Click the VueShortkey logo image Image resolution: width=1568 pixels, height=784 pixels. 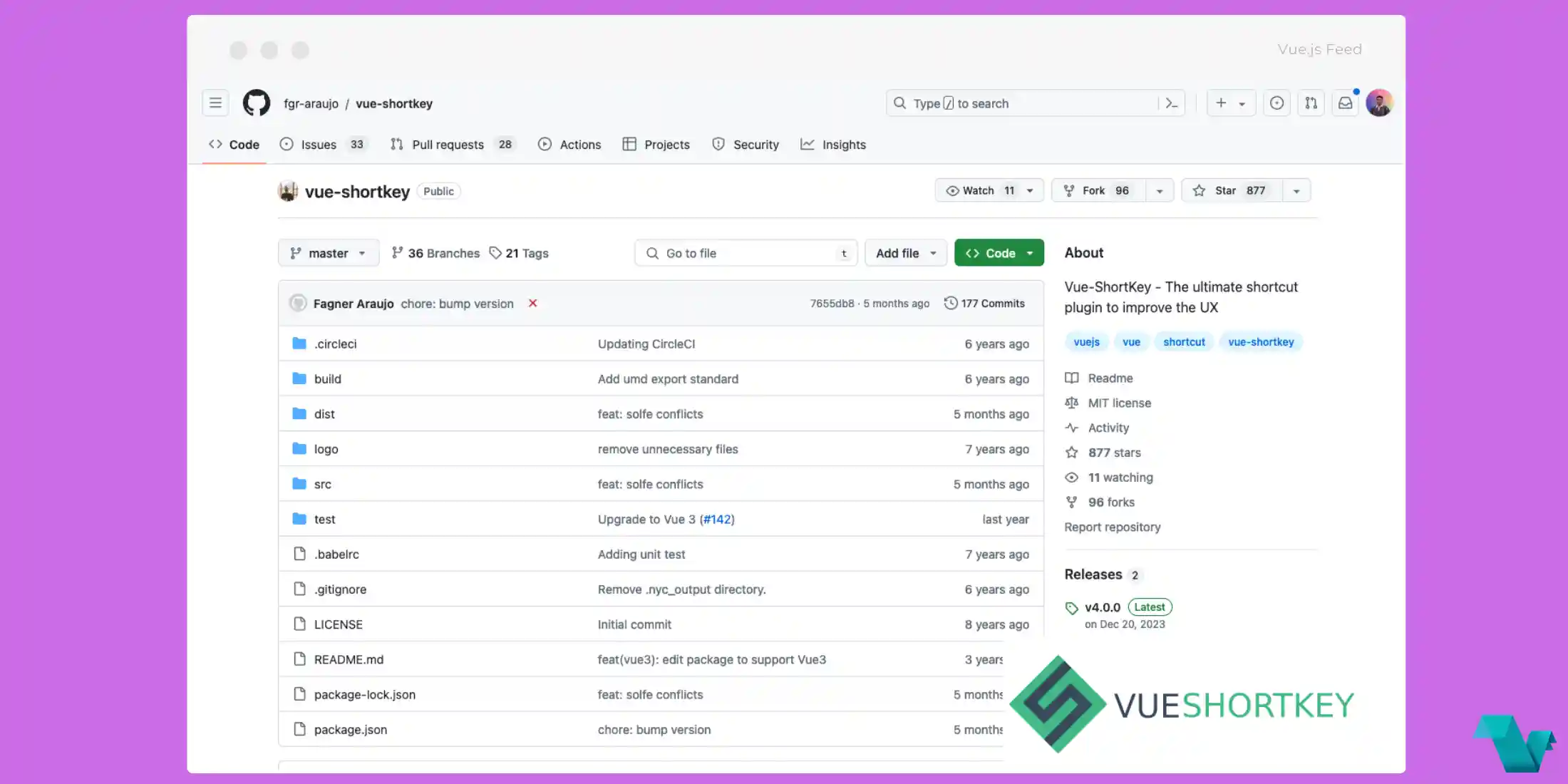click(x=1182, y=704)
